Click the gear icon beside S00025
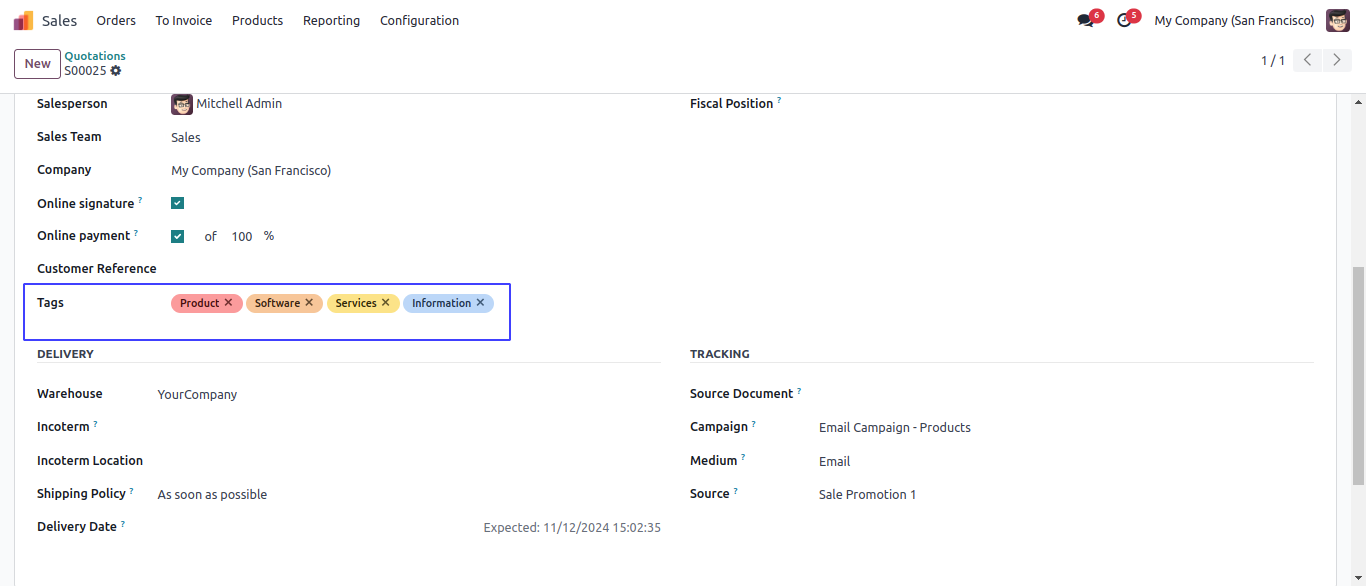Viewport: 1366px width, 586px height. pos(116,71)
